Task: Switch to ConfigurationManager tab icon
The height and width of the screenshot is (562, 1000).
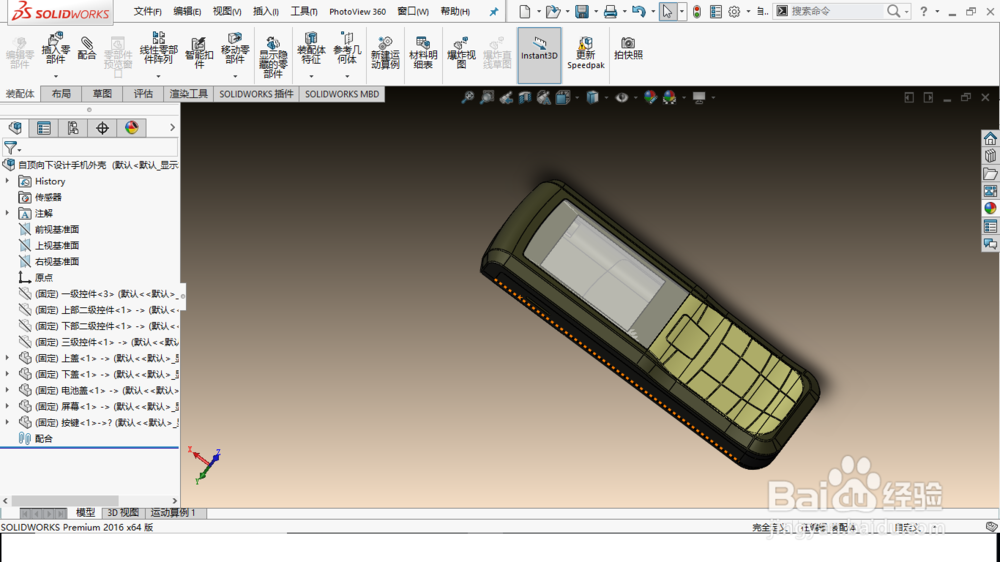Action: tap(73, 128)
